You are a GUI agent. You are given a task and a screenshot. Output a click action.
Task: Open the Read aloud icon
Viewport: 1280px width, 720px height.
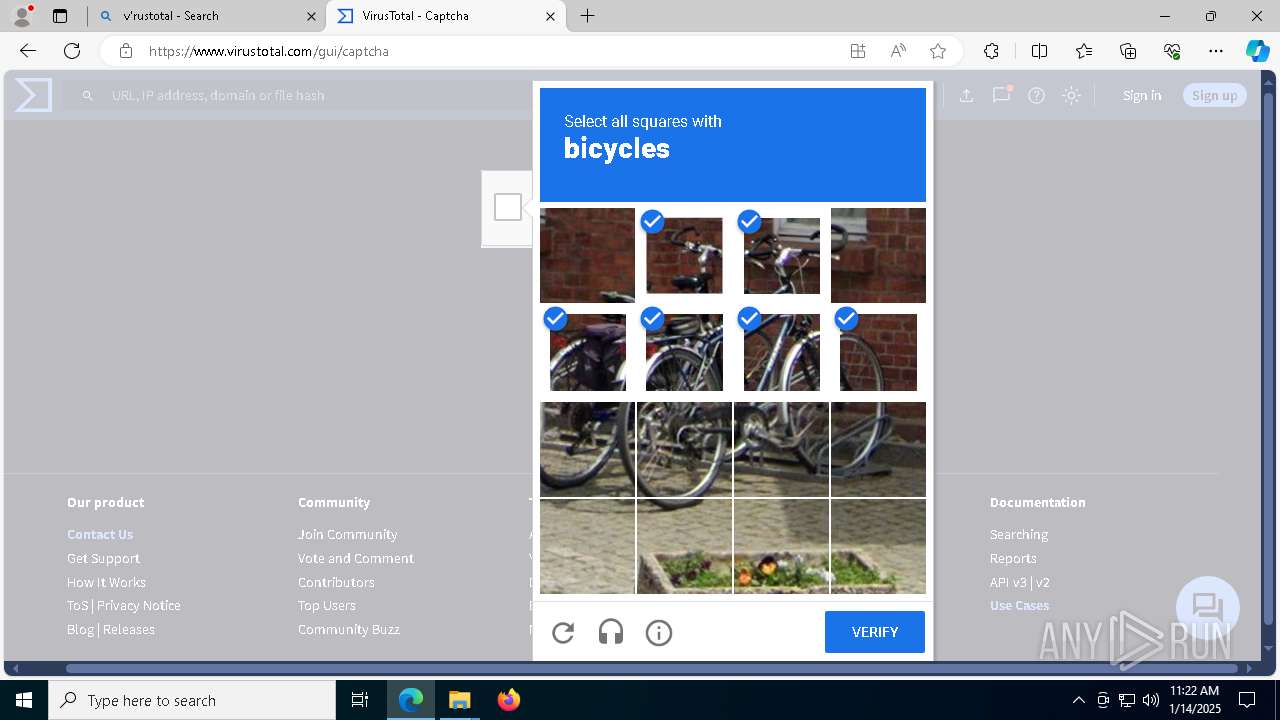point(898,51)
